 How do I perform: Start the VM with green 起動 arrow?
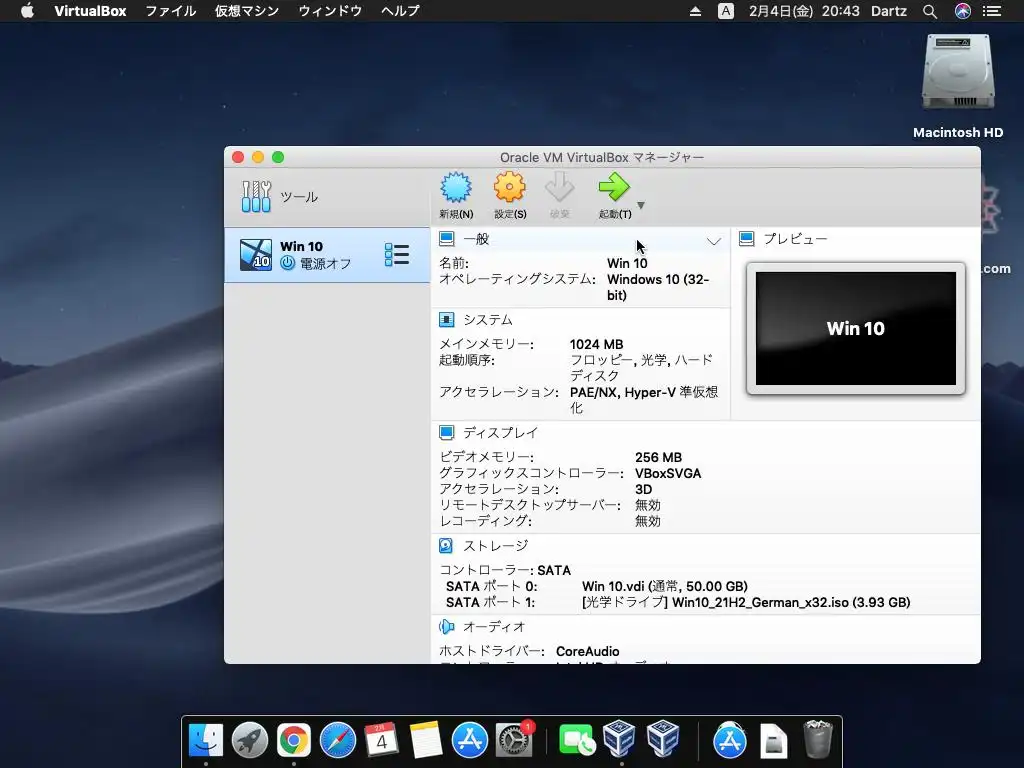[x=614, y=187]
